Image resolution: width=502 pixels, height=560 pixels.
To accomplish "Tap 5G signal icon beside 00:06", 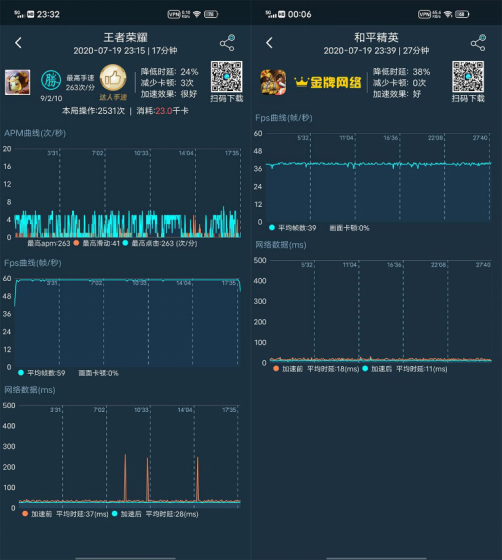I will pos(270,14).
